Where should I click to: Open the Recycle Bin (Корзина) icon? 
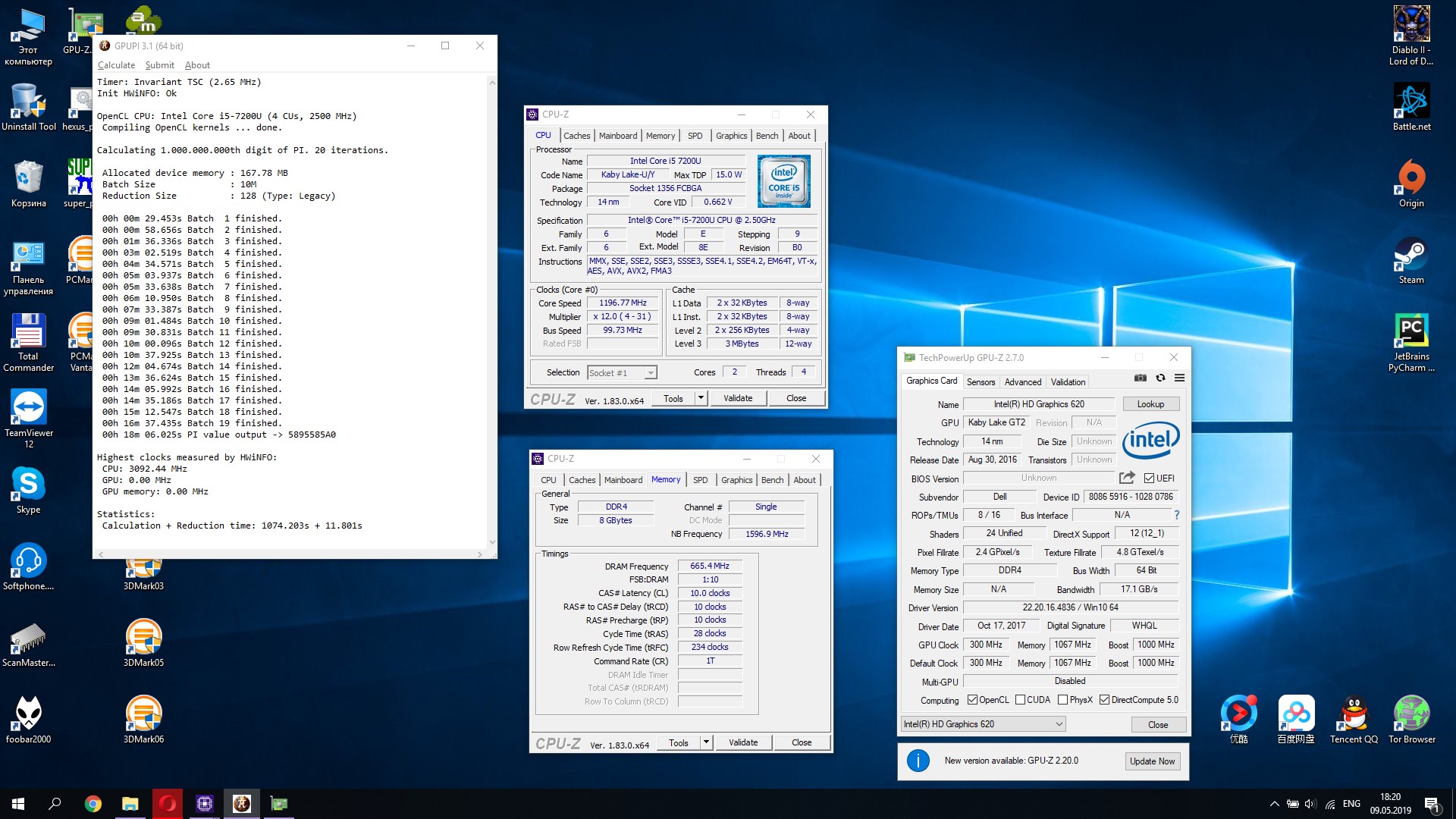[x=29, y=184]
